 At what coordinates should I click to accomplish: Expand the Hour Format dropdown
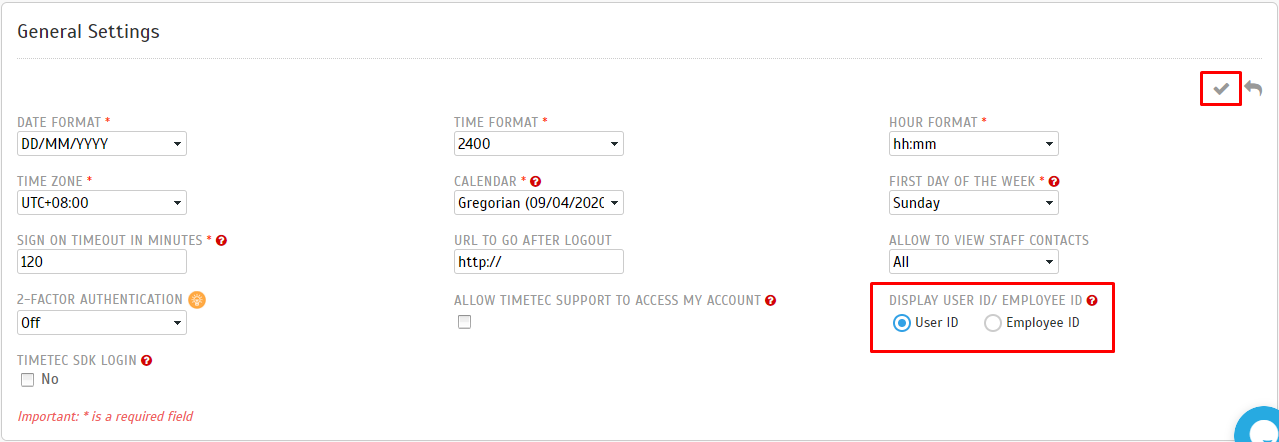(974, 144)
